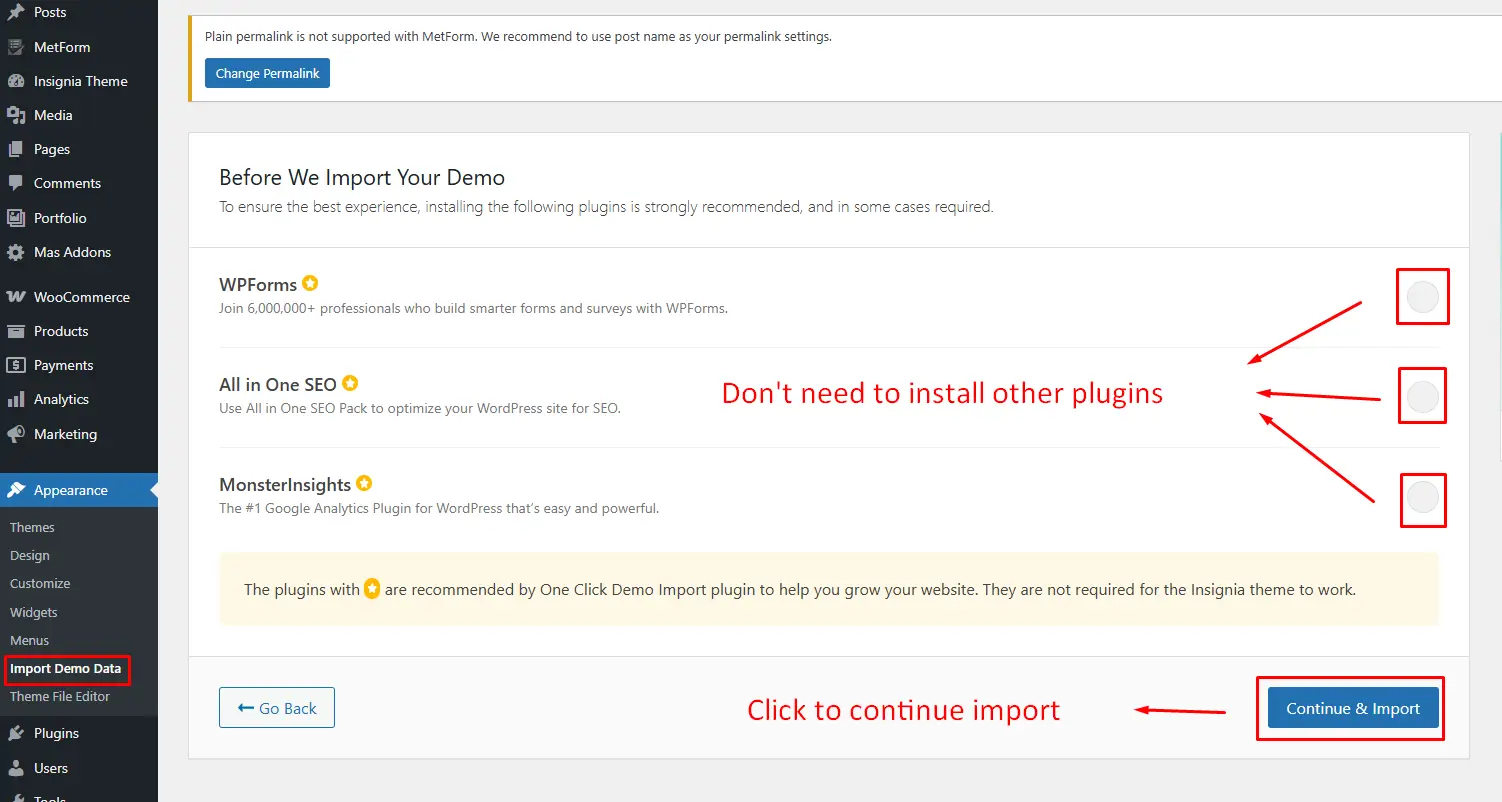1502x802 pixels.
Task: Select the Users person icon
Action: pos(16,768)
